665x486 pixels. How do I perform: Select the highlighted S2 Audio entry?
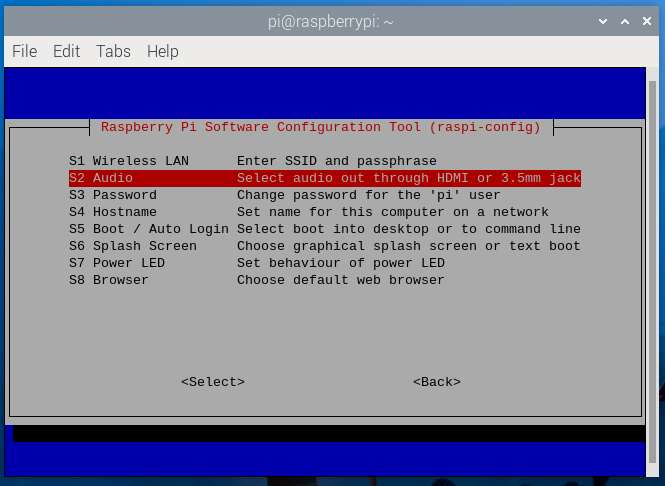click(325, 178)
